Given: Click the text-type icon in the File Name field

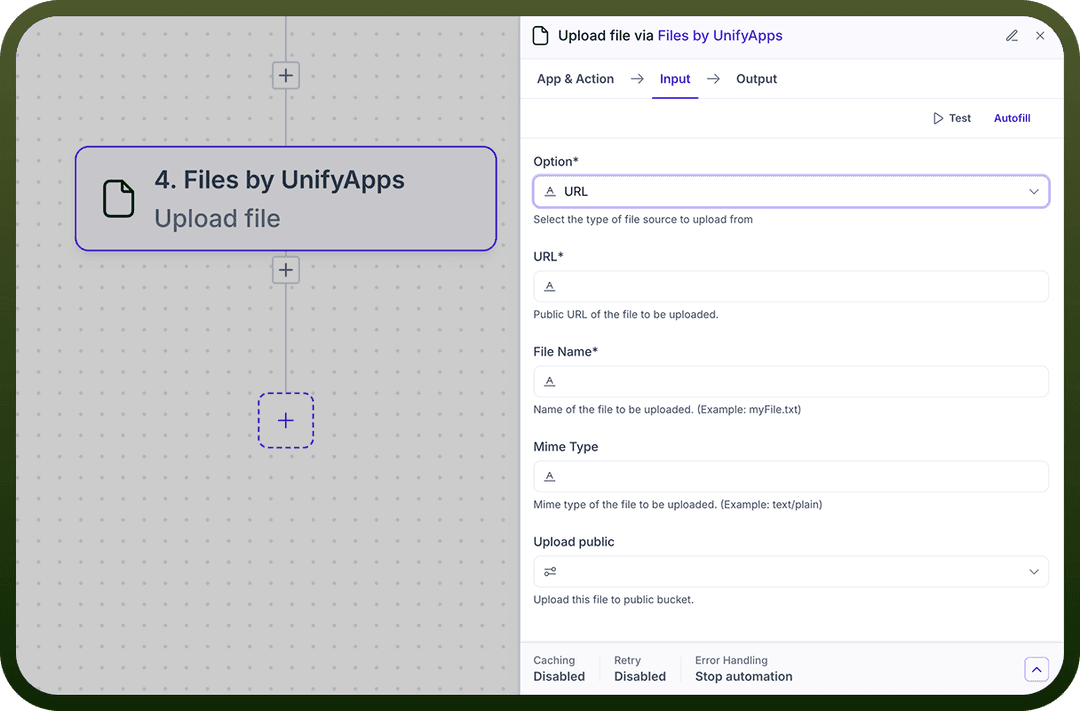Looking at the screenshot, I should (x=550, y=382).
